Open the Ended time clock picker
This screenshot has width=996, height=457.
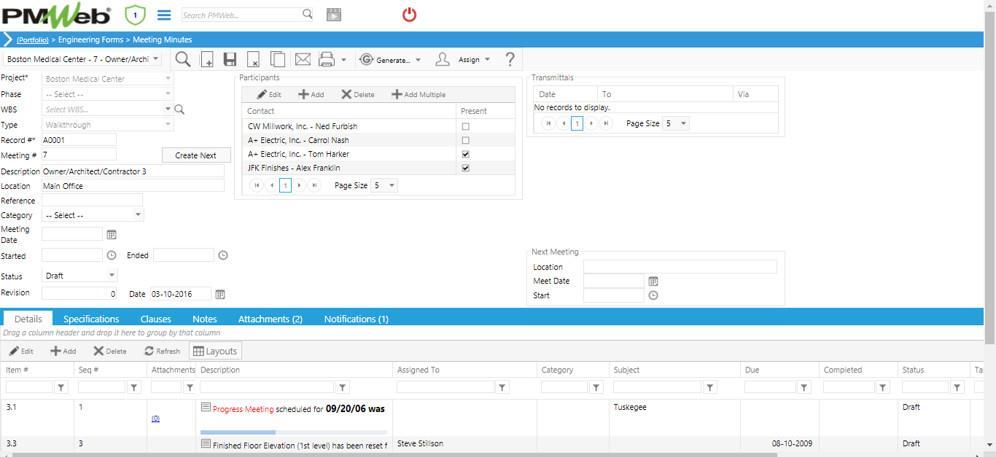click(x=223, y=256)
